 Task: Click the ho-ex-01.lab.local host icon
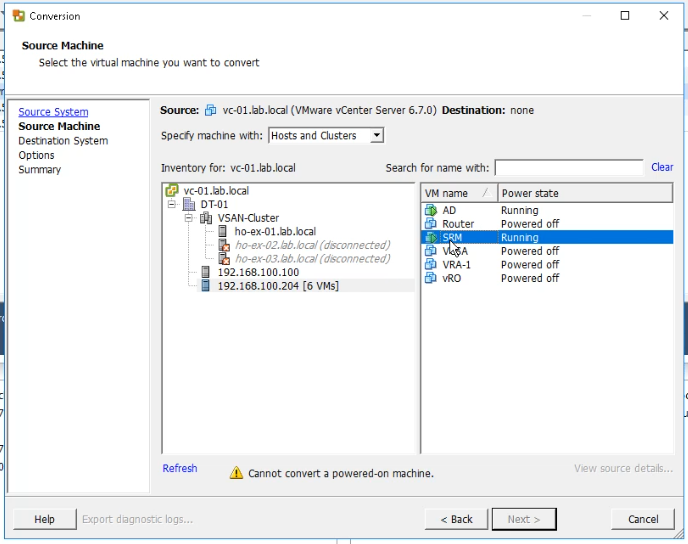pos(222,231)
